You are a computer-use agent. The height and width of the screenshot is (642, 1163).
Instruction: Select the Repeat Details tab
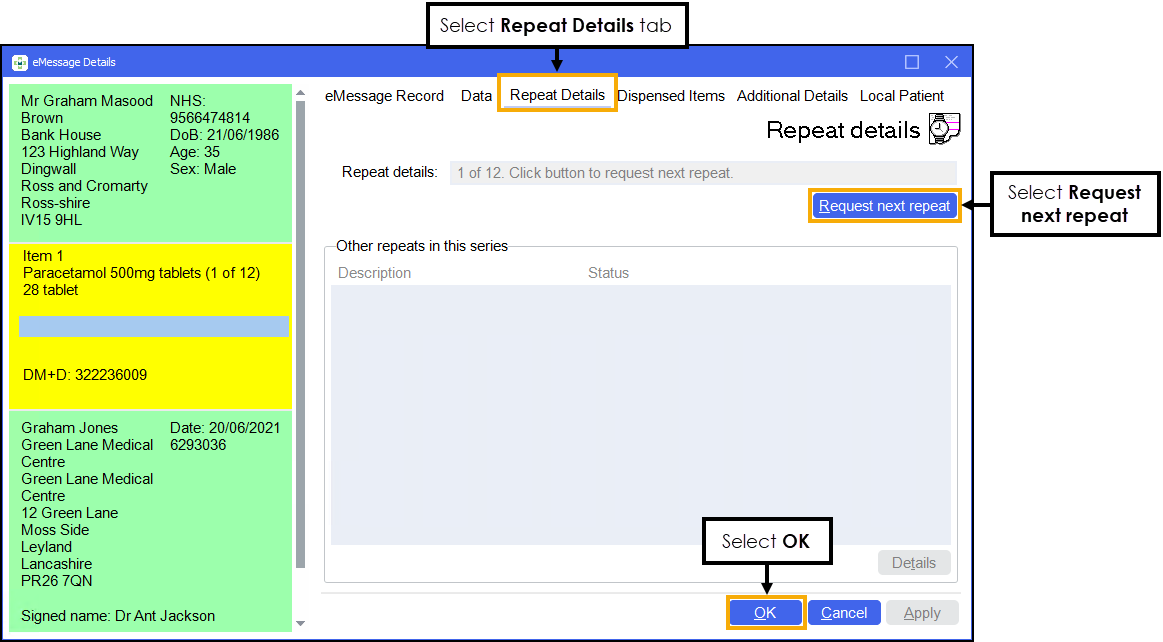[x=557, y=95]
